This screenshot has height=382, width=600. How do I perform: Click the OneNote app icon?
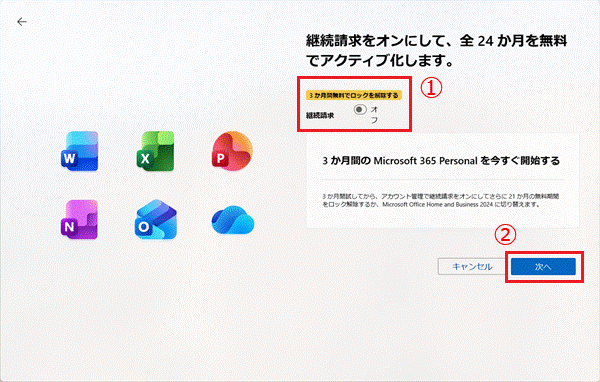tap(80, 219)
